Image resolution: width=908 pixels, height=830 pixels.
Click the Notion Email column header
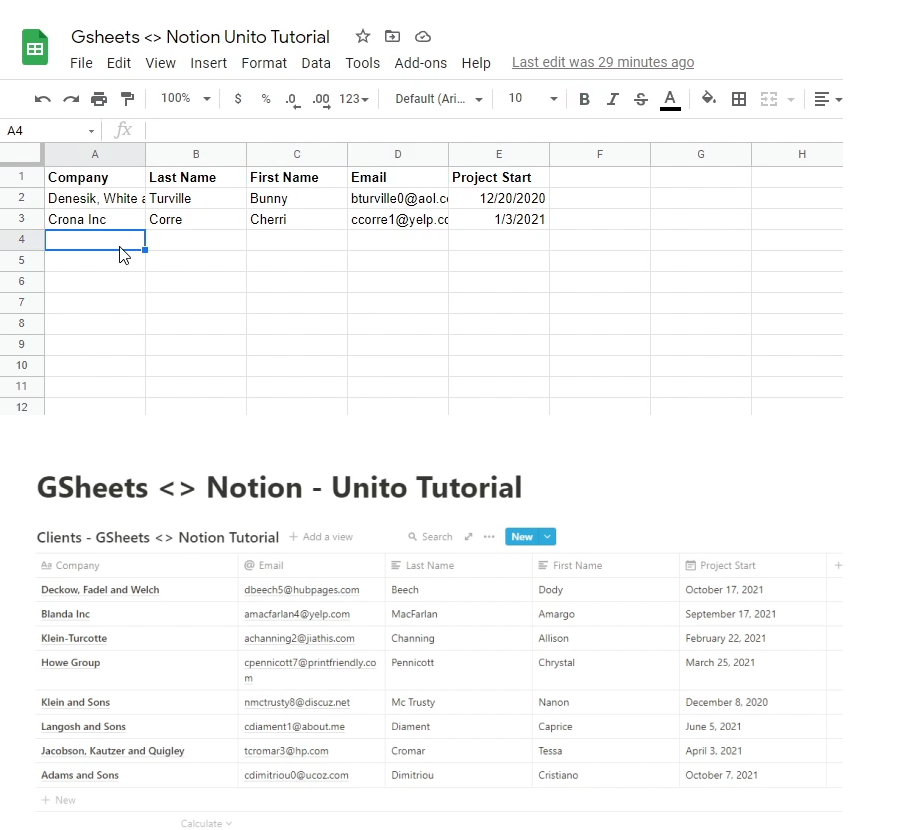tap(312, 565)
